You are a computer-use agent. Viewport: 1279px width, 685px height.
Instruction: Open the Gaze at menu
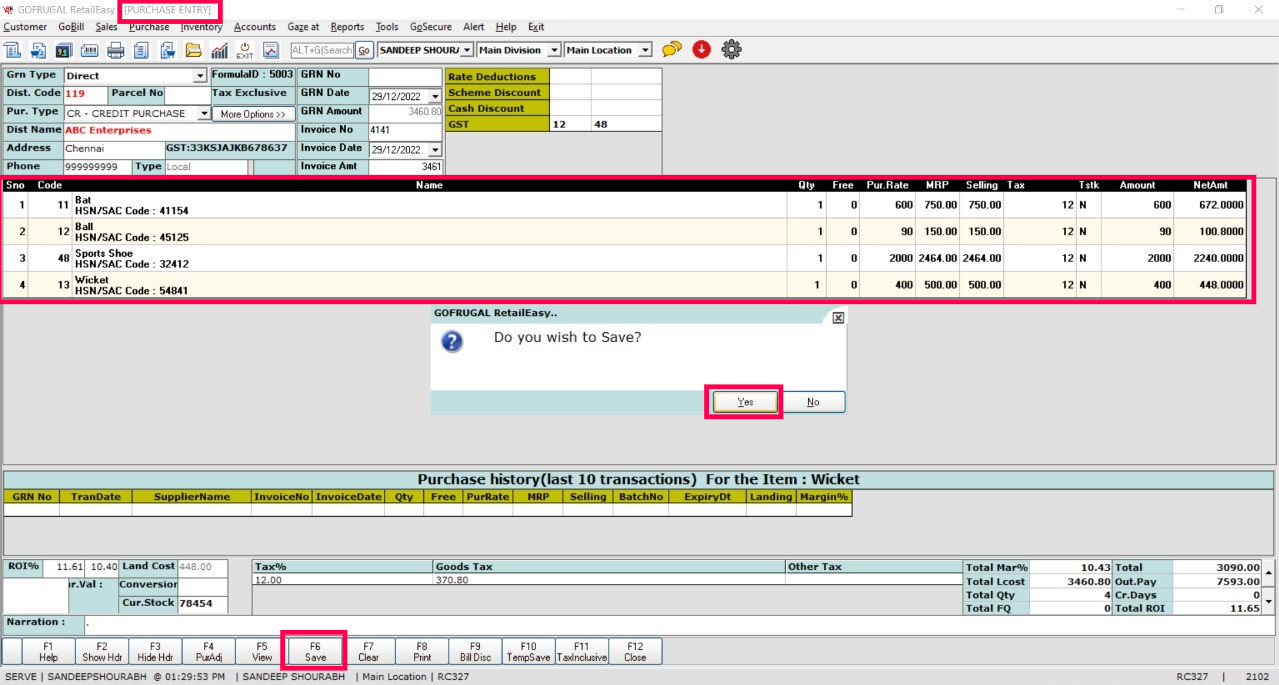[303, 27]
